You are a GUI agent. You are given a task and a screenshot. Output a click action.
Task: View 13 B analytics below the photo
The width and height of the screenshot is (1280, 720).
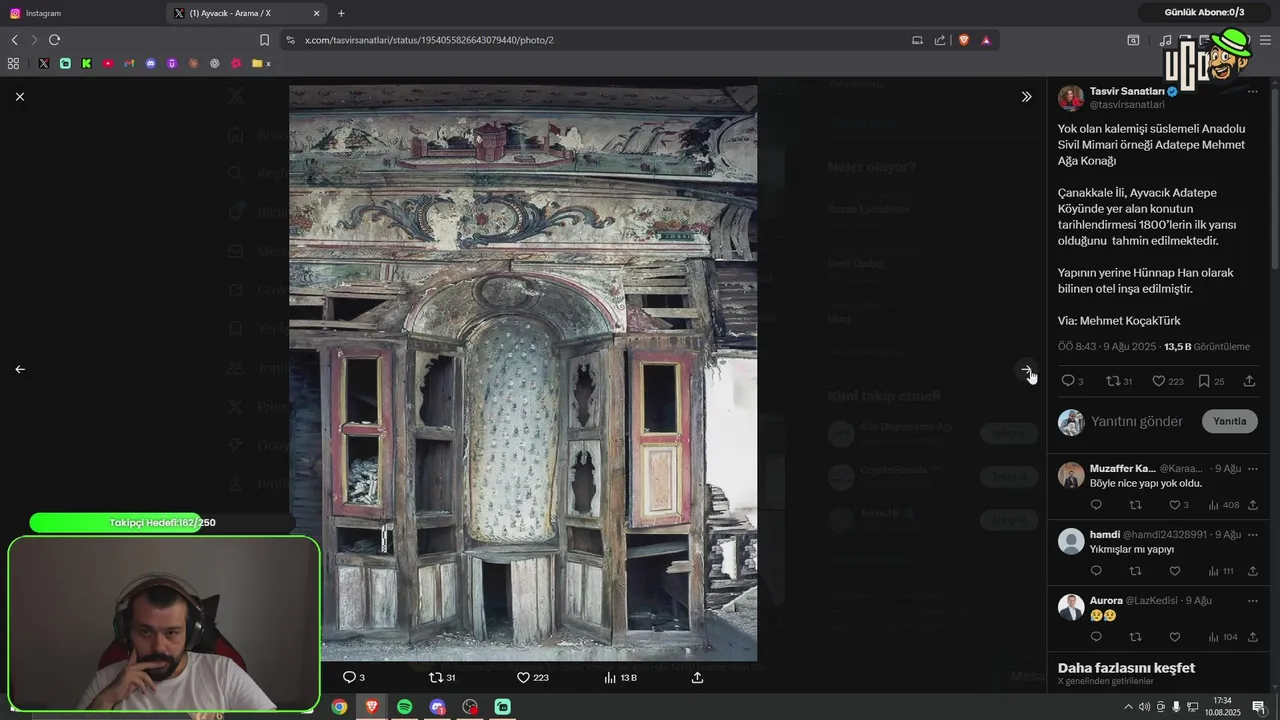[x=620, y=677]
